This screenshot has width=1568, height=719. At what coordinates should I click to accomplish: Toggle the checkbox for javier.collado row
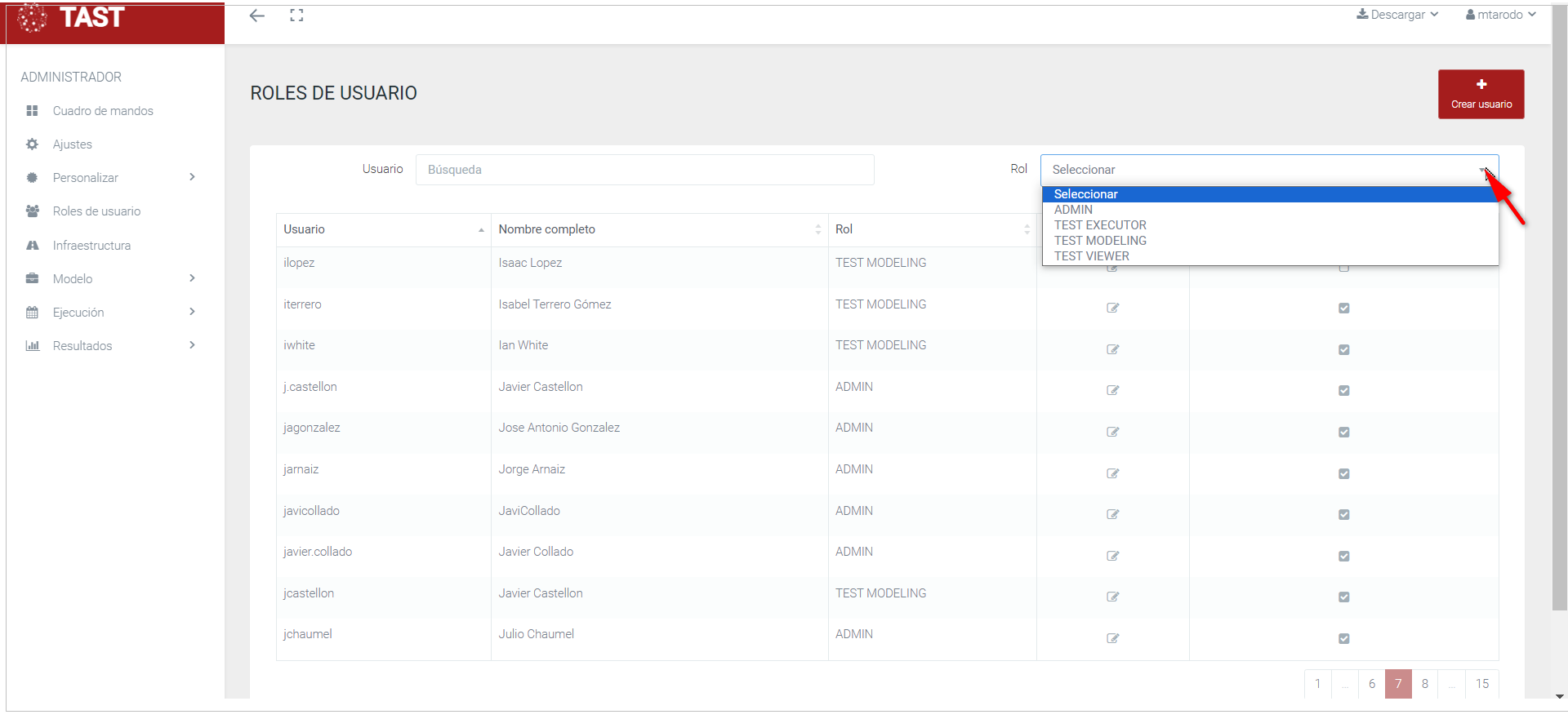(1343, 556)
